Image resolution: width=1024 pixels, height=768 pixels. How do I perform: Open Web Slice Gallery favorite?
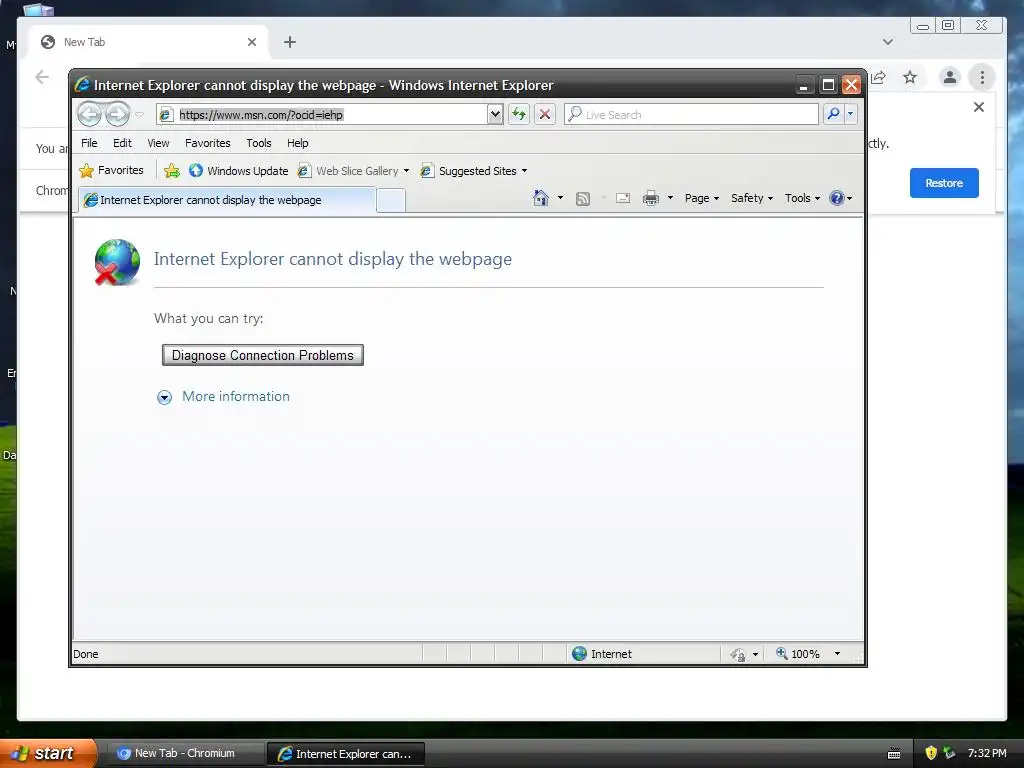353,171
